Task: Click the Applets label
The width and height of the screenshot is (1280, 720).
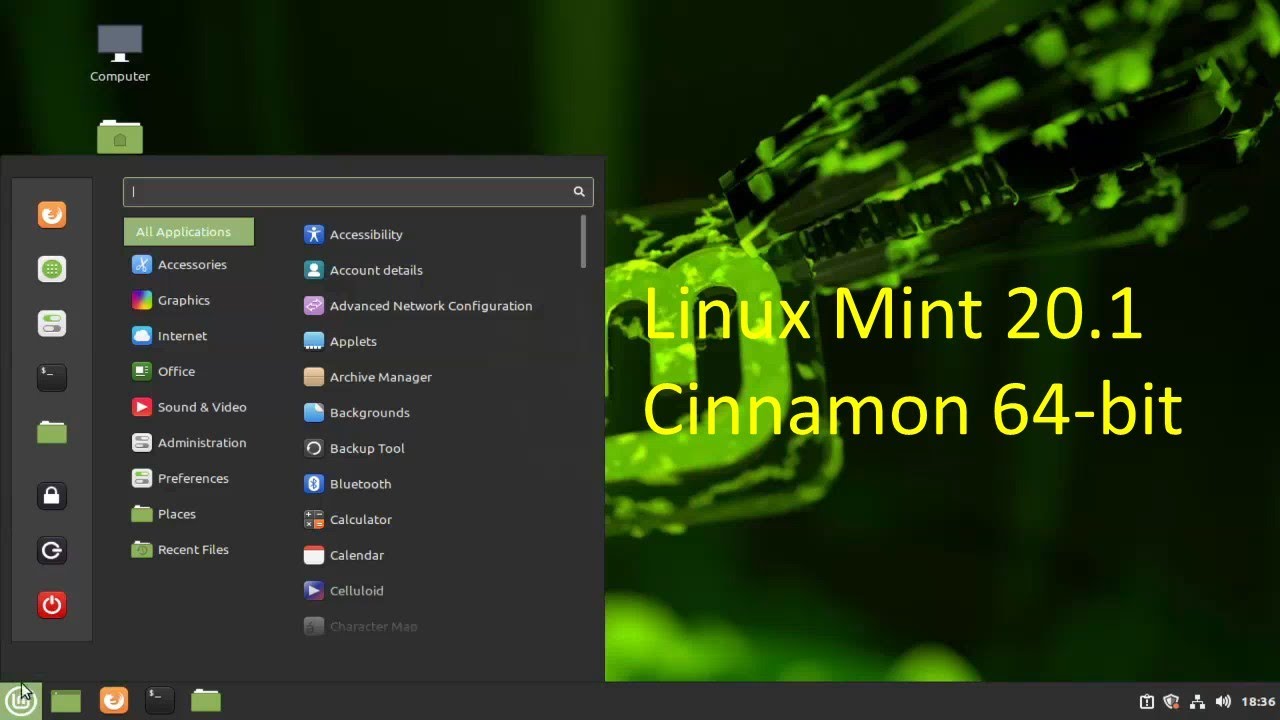Action: click(x=353, y=341)
